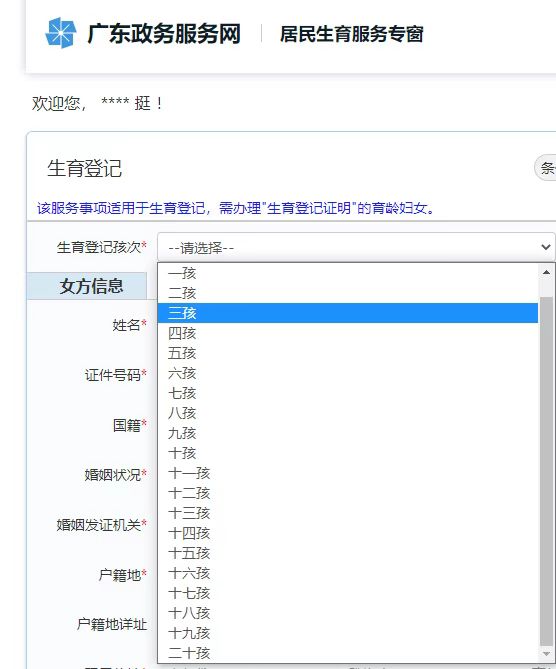The height and width of the screenshot is (669, 556).
Task: Click the partially visible 条 button
Action: point(545,168)
